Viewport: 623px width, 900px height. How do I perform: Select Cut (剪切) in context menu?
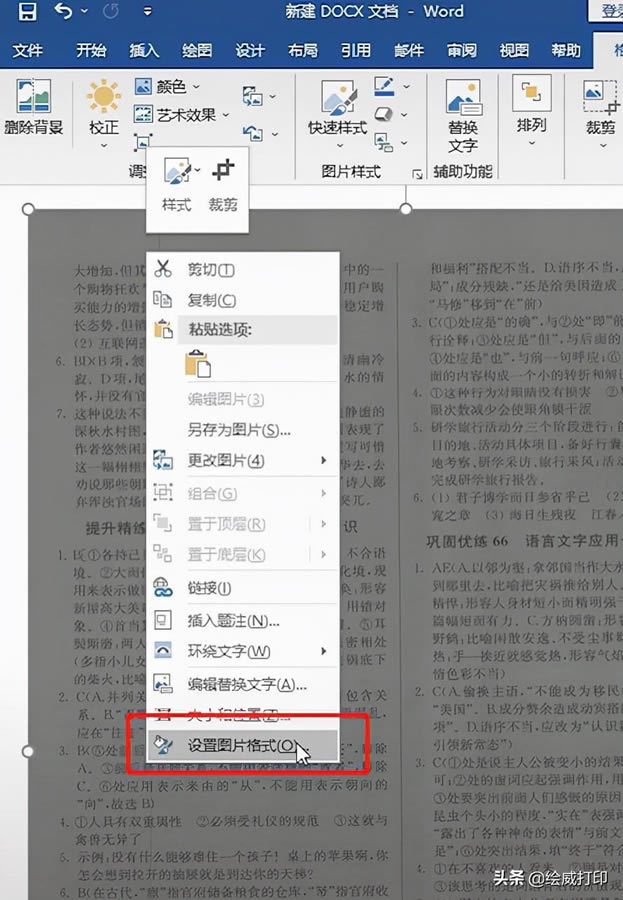tap(210, 270)
